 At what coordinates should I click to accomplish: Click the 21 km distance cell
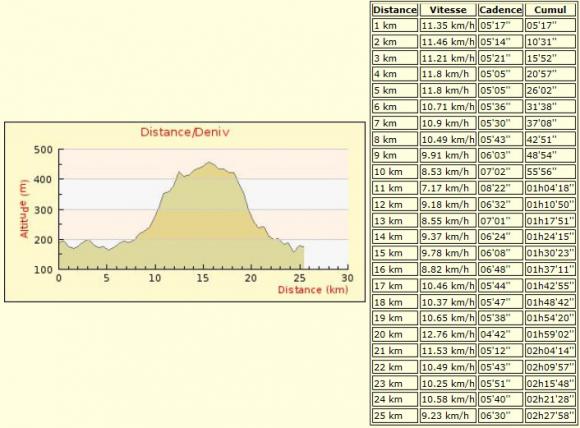(395, 350)
